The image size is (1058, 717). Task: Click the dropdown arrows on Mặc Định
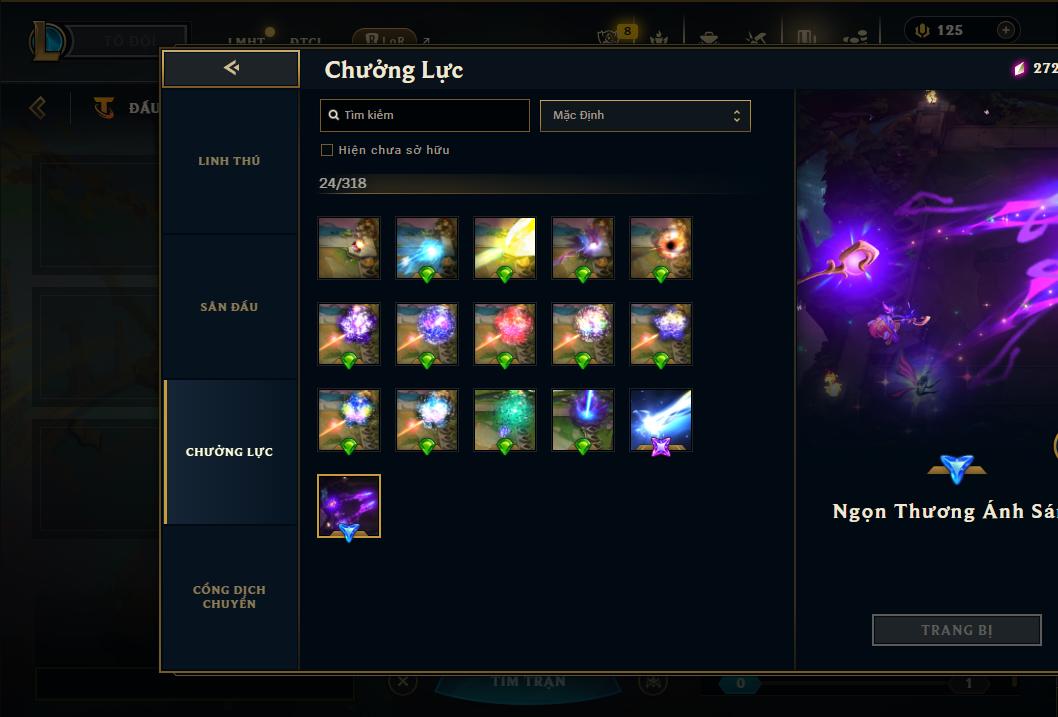click(737, 116)
